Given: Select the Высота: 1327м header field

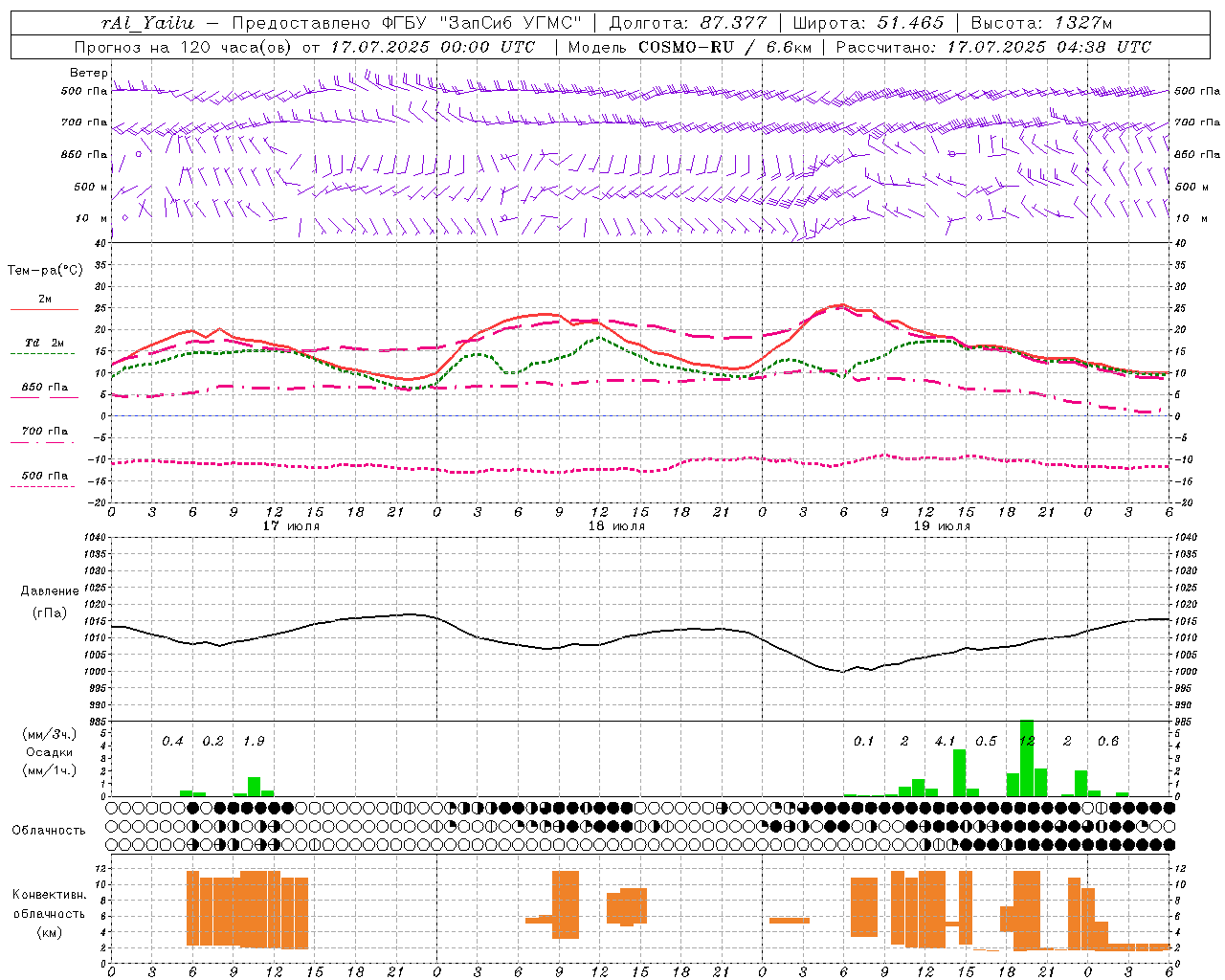Looking at the screenshot, I should pyautogui.click(x=1041, y=23).
